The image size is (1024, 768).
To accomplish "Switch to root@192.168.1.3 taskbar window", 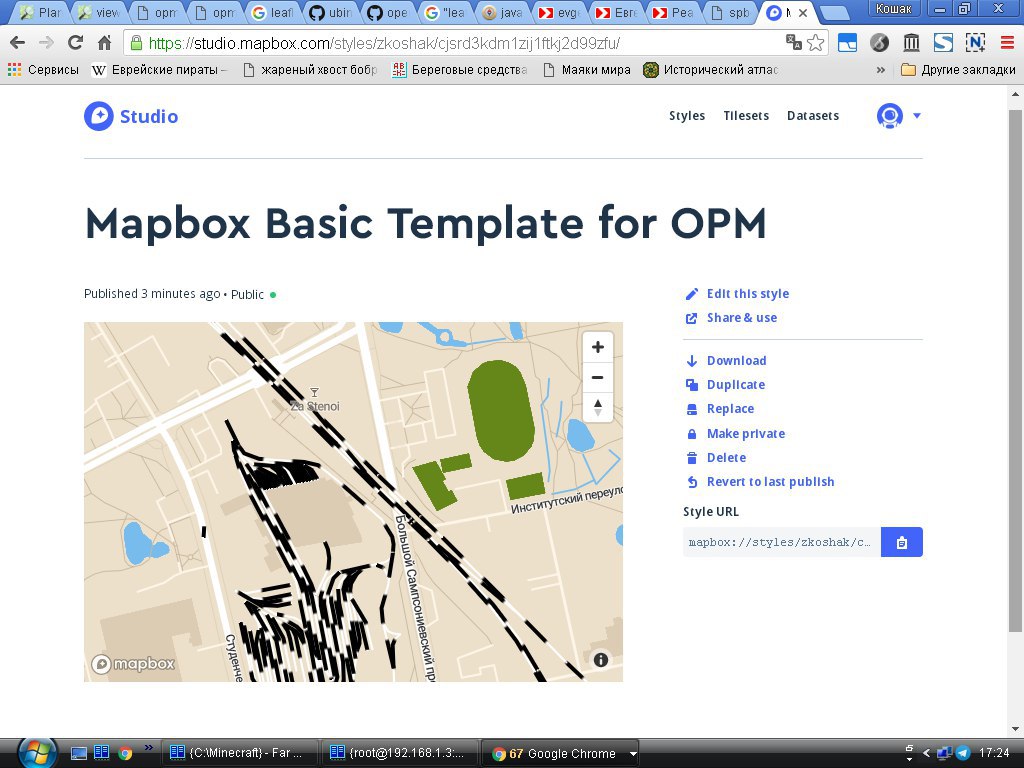I will (x=398, y=753).
